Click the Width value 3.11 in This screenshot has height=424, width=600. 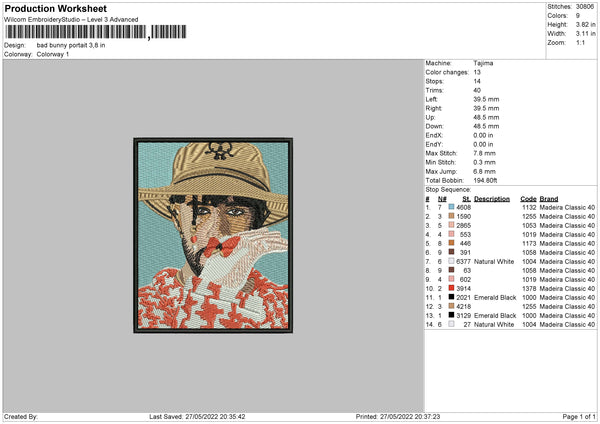pos(585,34)
